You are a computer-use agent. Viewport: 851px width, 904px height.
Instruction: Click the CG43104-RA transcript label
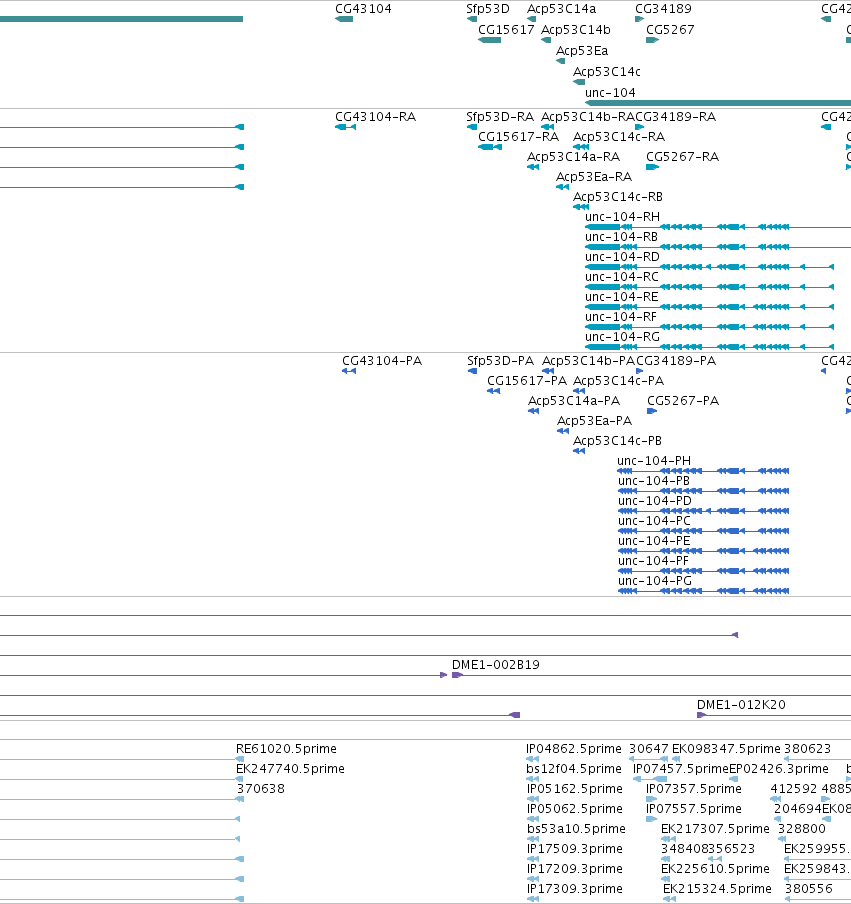[x=375, y=116]
